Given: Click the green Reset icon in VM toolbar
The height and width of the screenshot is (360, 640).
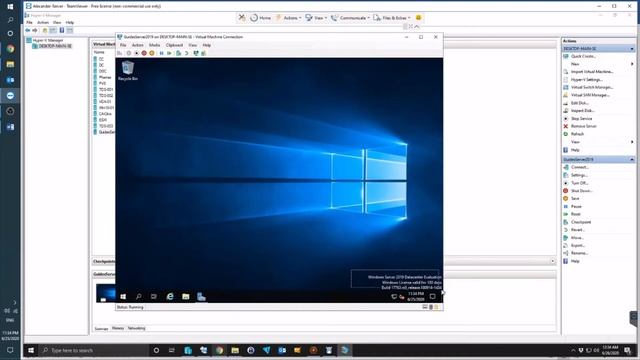Looking at the screenshot, I should pyautogui.click(x=169, y=53).
